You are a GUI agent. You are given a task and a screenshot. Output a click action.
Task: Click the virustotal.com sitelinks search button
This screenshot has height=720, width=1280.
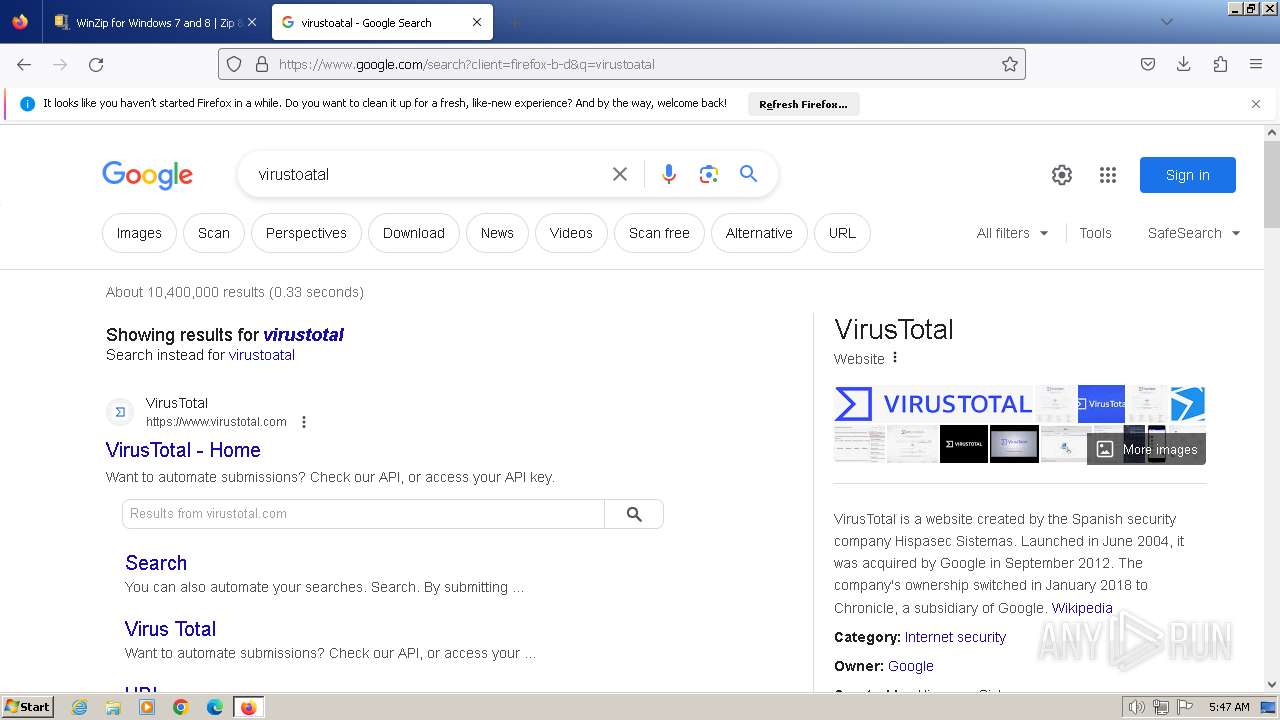[x=634, y=514]
